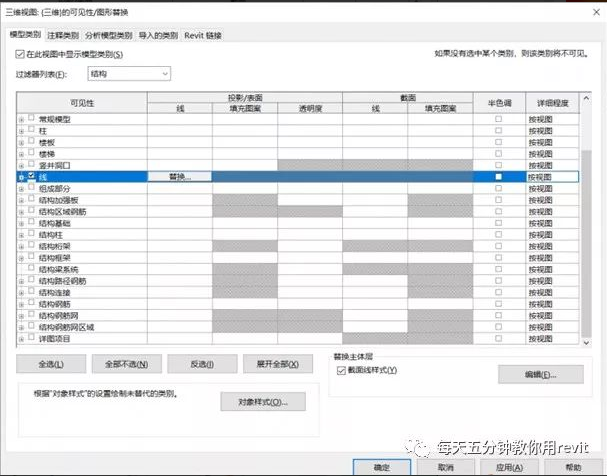Open the 分析模型类别 tab

click(109, 36)
